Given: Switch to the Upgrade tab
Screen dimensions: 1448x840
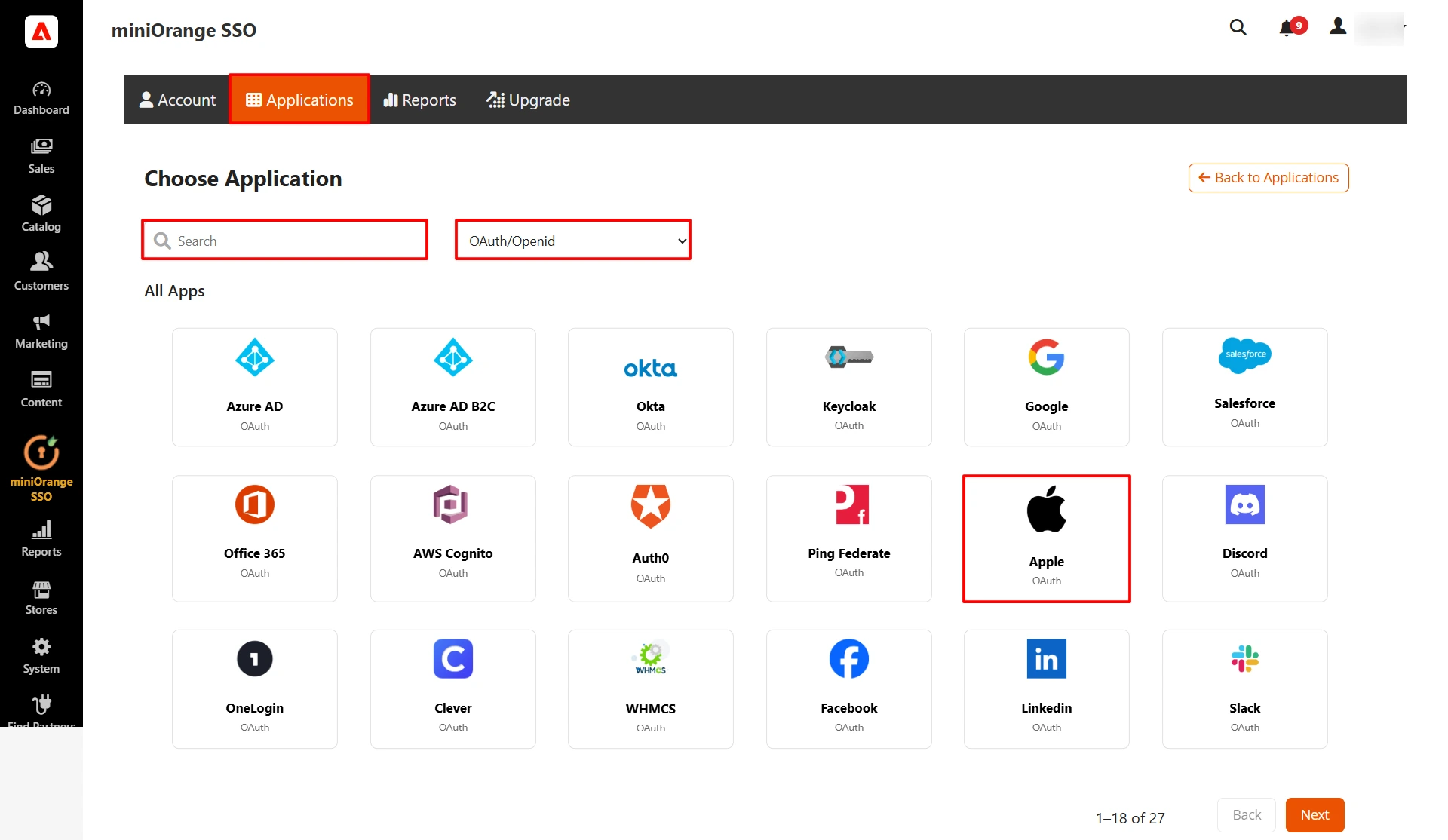Looking at the screenshot, I should [528, 100].
